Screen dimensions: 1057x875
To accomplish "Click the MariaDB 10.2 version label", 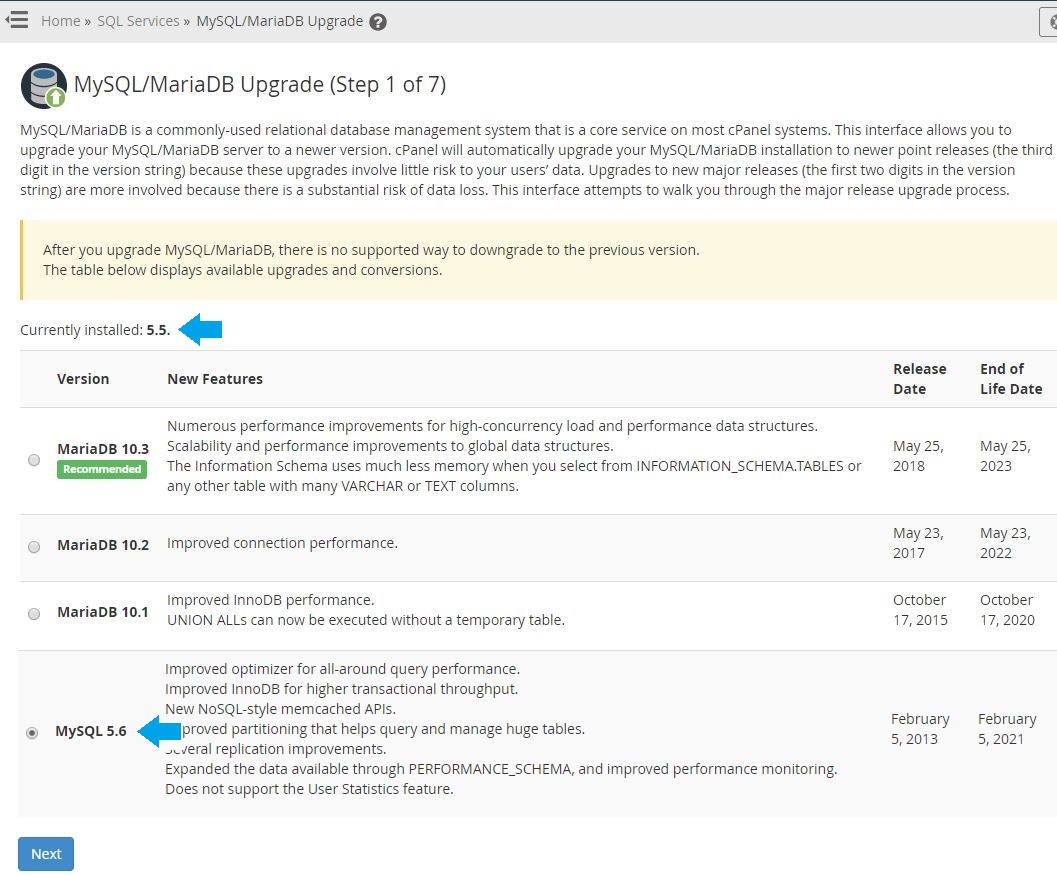I will point(103,545).
